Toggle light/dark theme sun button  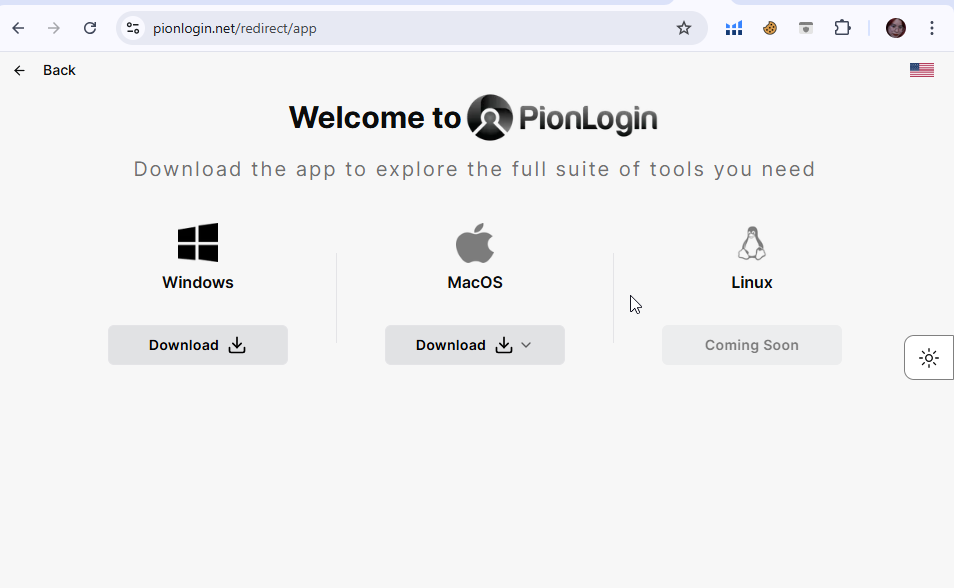click(x=929, y=358)
